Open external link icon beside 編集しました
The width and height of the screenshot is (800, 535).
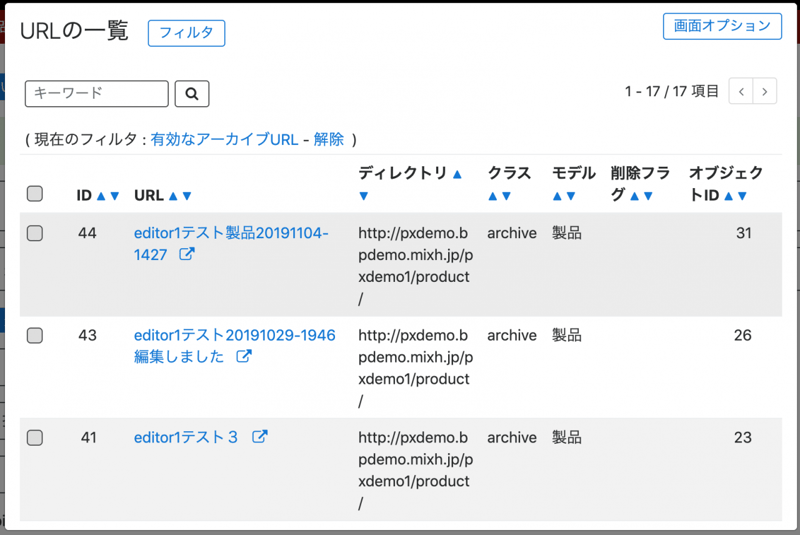pos(243,357)
